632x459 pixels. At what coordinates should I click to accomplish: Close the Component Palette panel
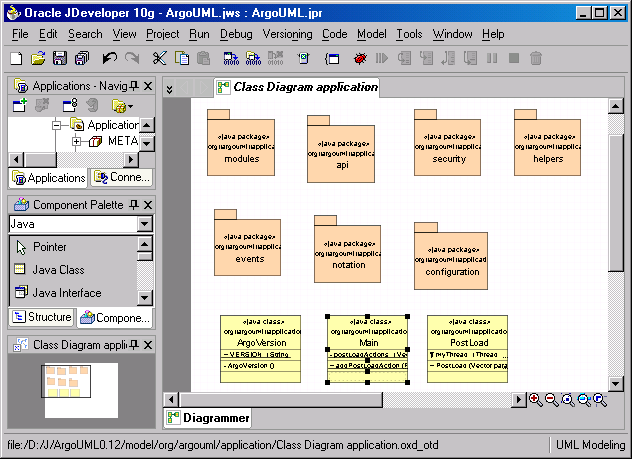click(x=148, y=205)
